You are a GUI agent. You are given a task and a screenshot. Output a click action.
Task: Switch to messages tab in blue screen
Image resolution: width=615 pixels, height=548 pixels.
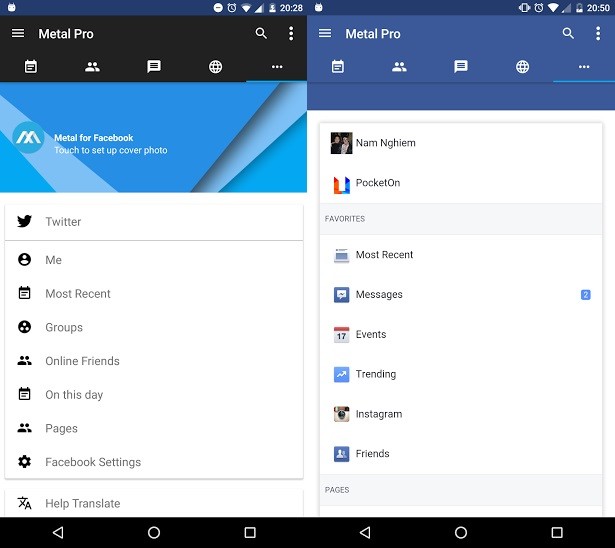(x=461, y=66)
